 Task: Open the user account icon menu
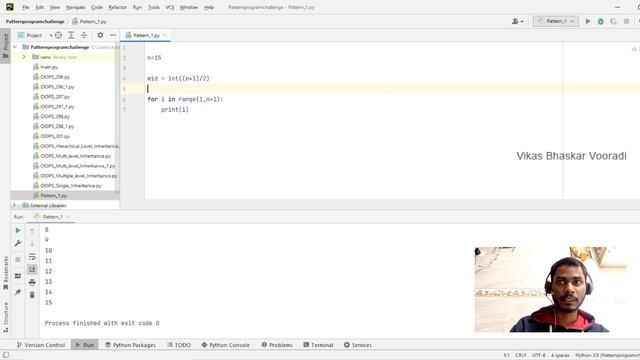tap(518, 21)
